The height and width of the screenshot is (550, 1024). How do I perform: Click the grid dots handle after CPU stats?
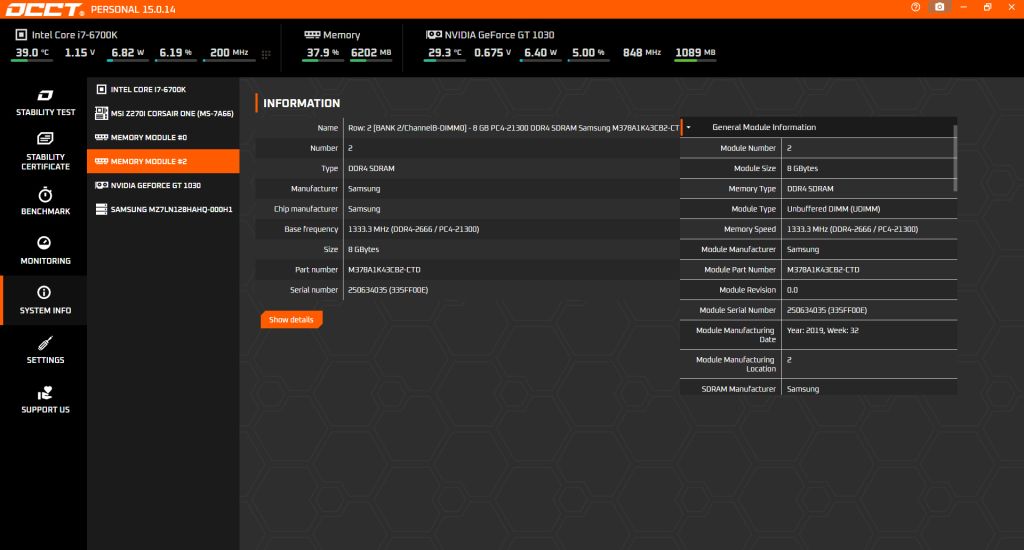pos(266,54)
